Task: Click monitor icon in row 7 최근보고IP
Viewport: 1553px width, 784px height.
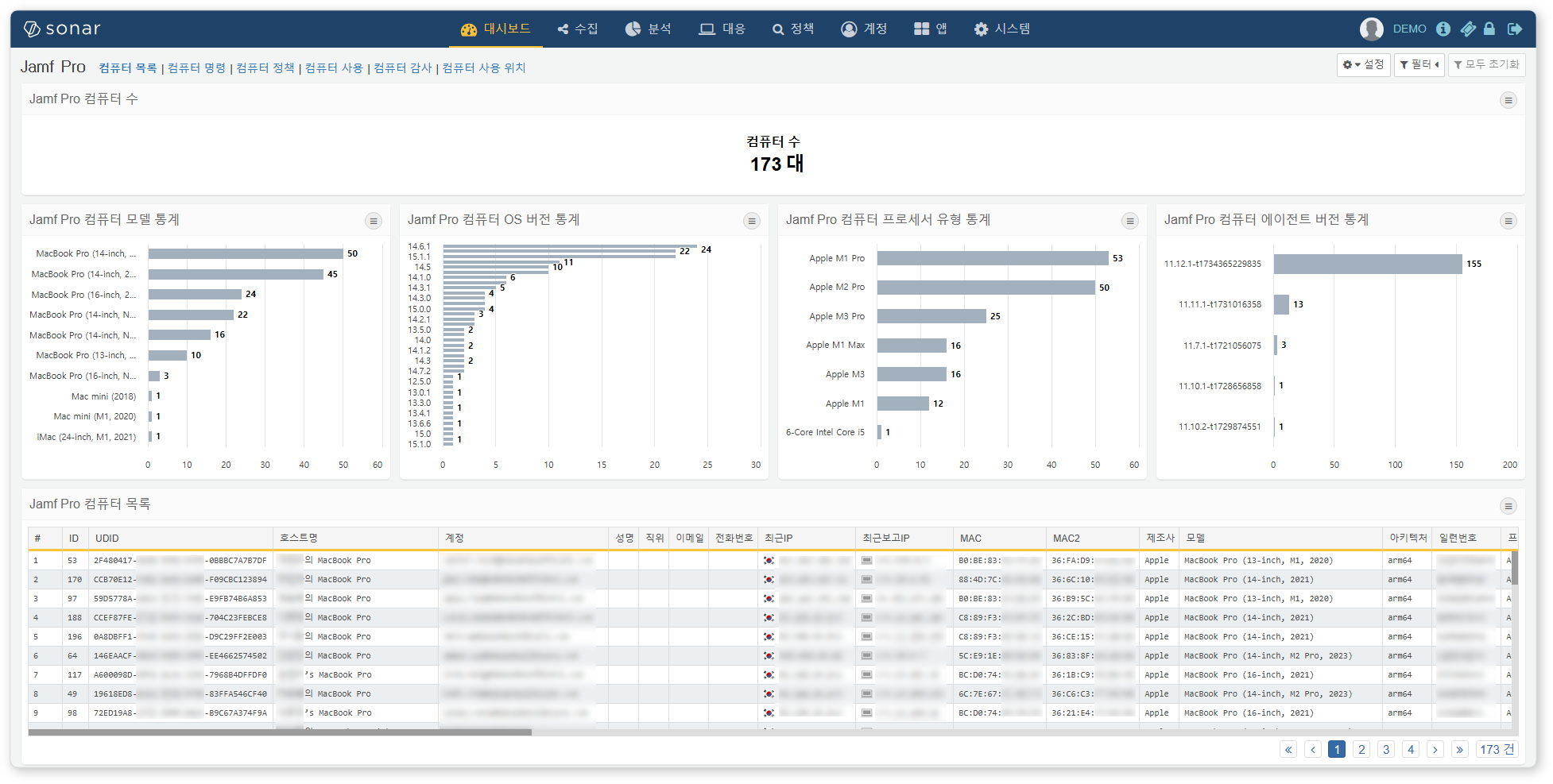Action: [867, 675]
